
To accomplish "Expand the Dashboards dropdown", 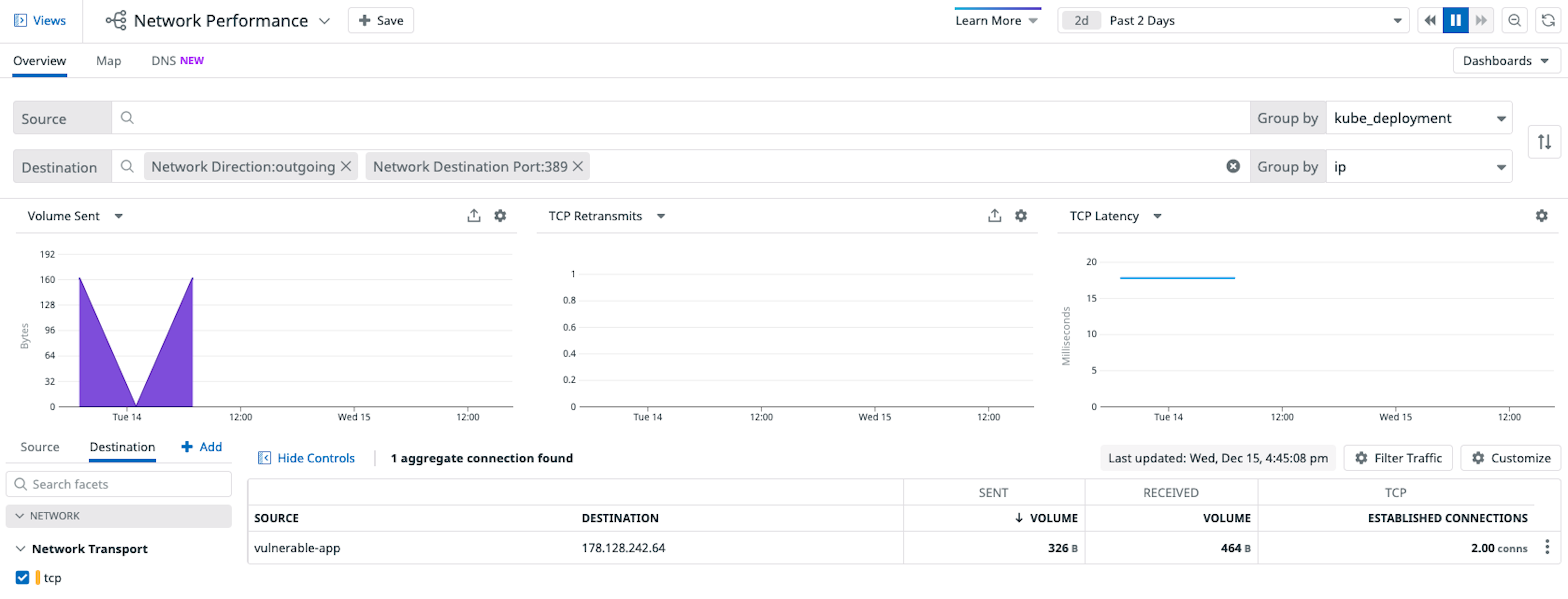I will (x=1506, y=61).
